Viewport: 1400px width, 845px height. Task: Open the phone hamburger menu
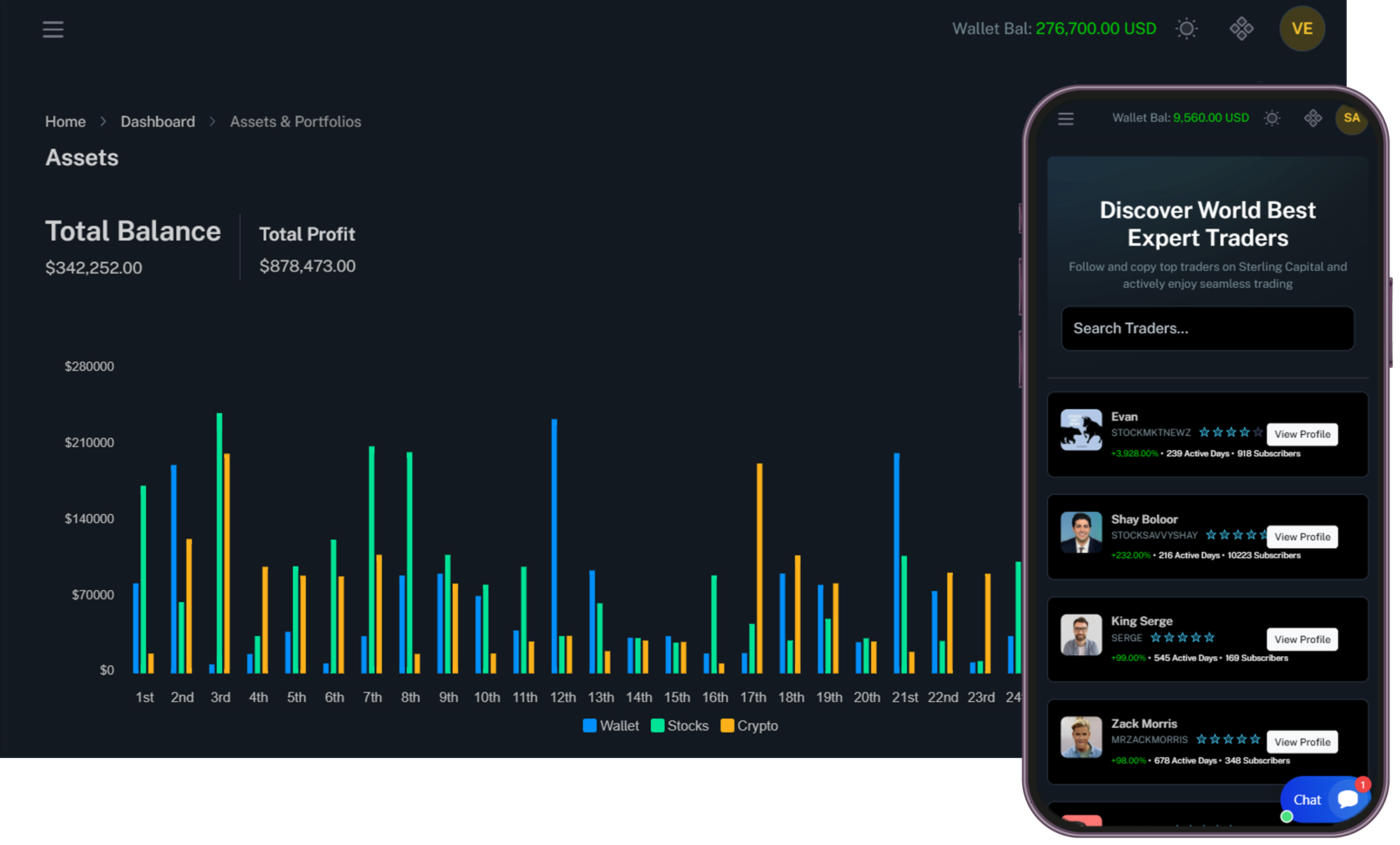1066,119
